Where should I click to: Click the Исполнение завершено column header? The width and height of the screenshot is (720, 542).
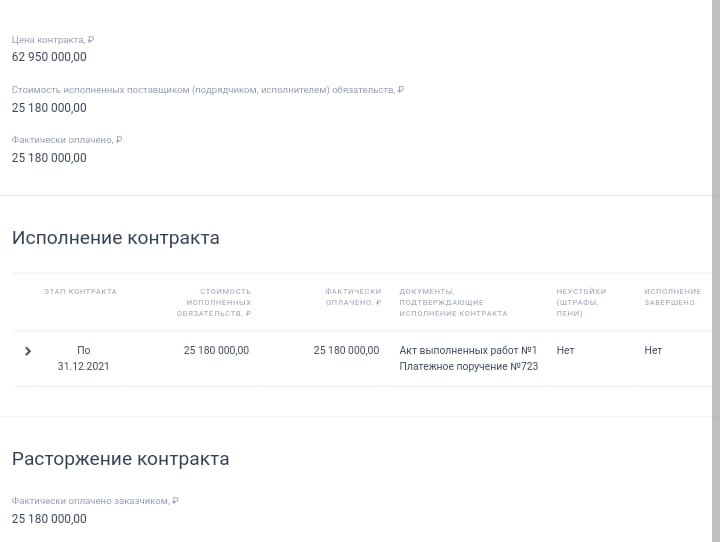pyautogui.click(x=672, y=297)
